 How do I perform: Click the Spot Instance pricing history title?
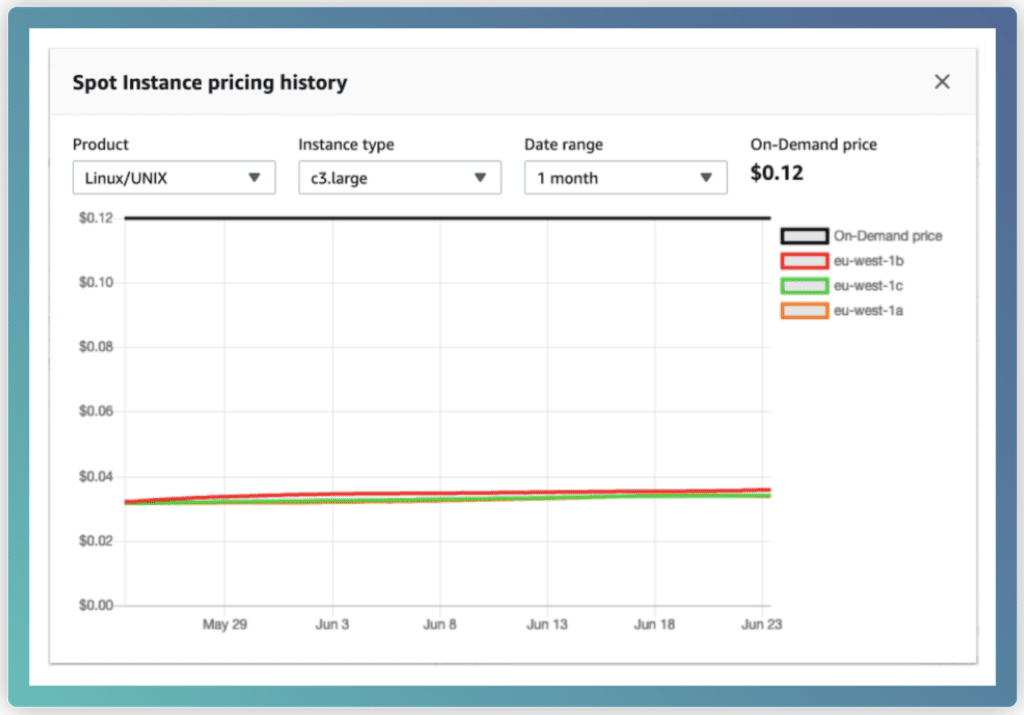(x=209, y=83)
